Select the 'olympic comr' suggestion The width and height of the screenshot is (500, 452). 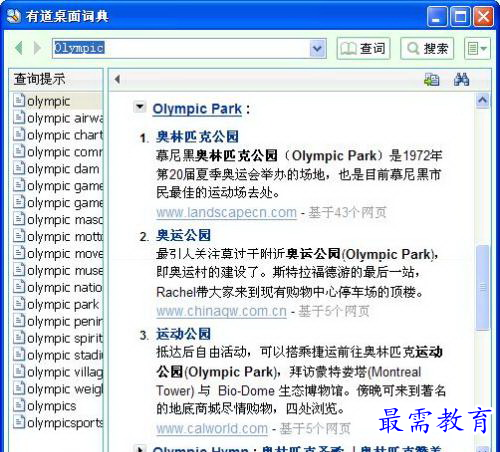(x=58, y=152)
